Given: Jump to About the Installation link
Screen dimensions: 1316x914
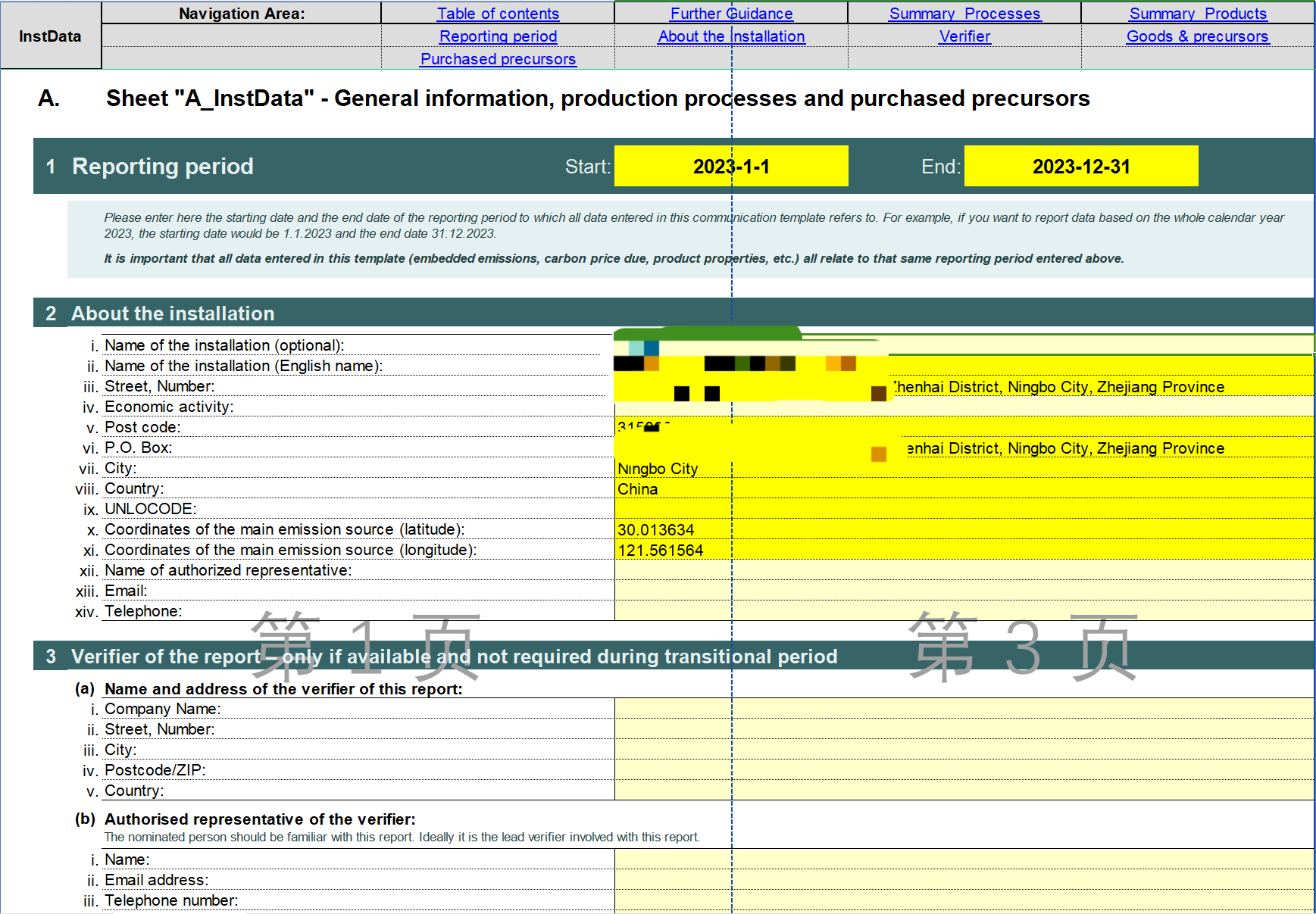Looking at the screenshot, I should pos(731,36).
